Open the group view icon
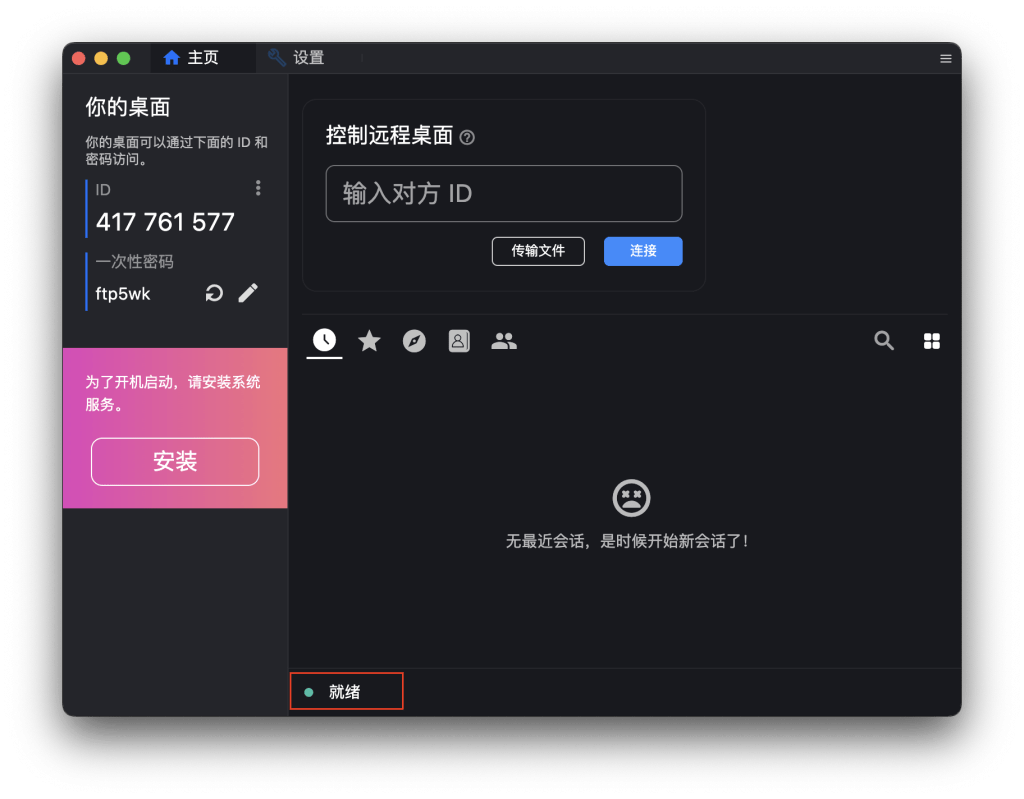The width and height of the screenshot is (1024, 799). [504, 340]
